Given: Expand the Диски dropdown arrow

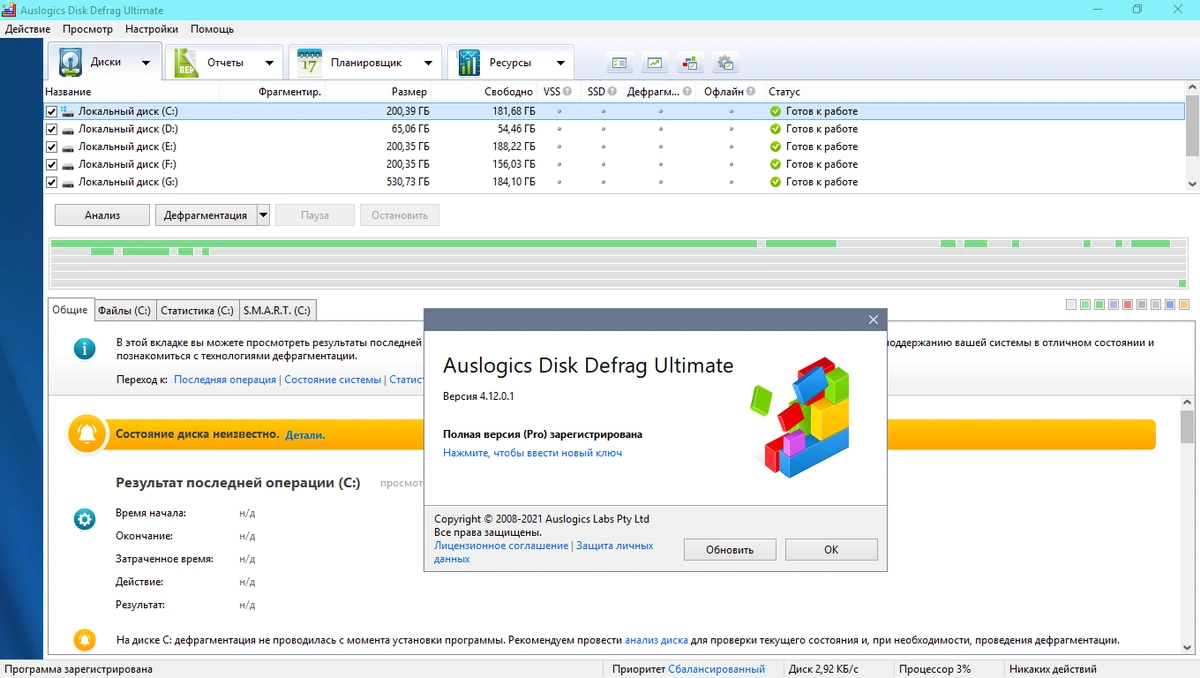Looking at the screenshot, I should point(146,63).
